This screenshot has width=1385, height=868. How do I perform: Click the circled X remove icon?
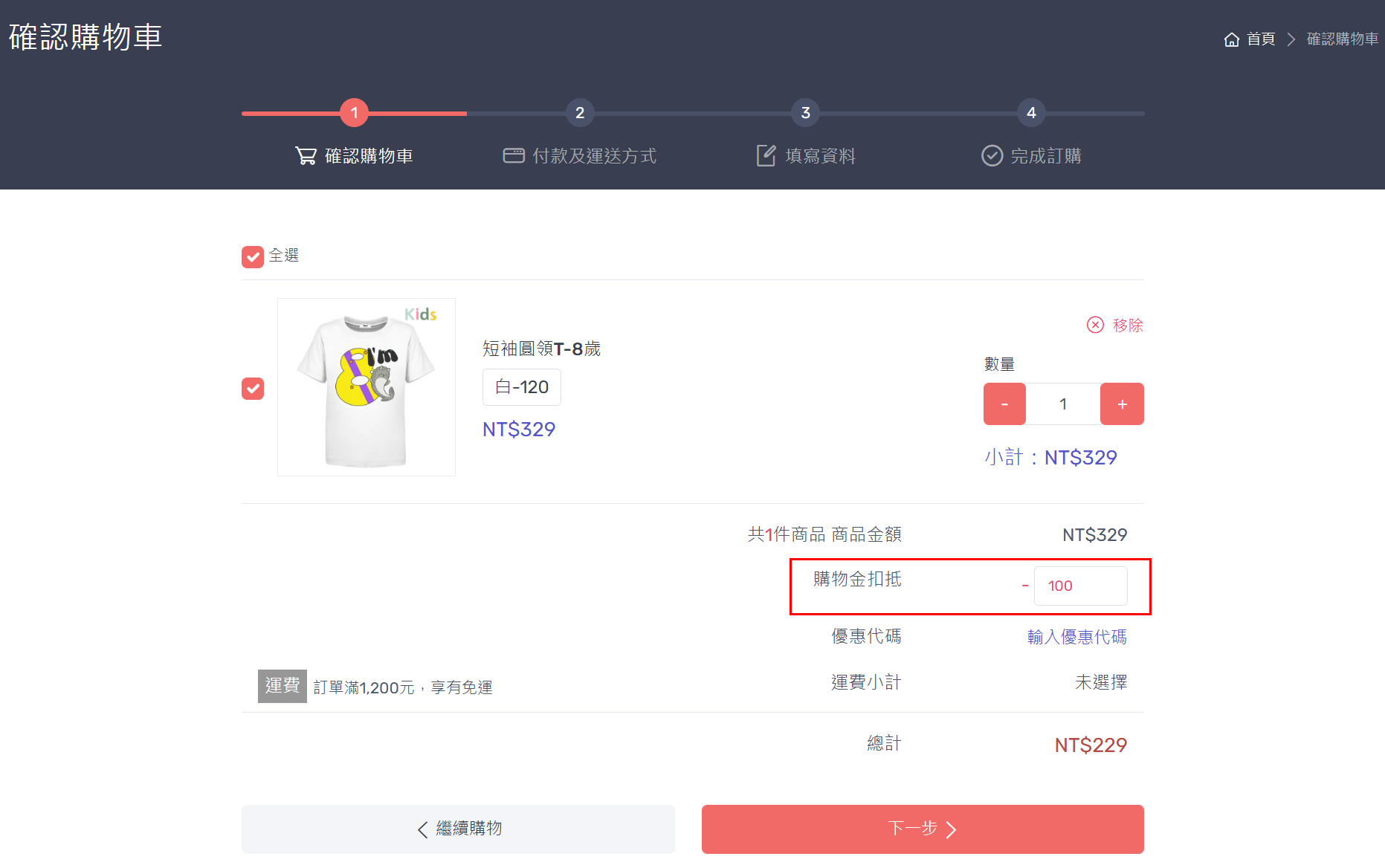coord(1095,325)
